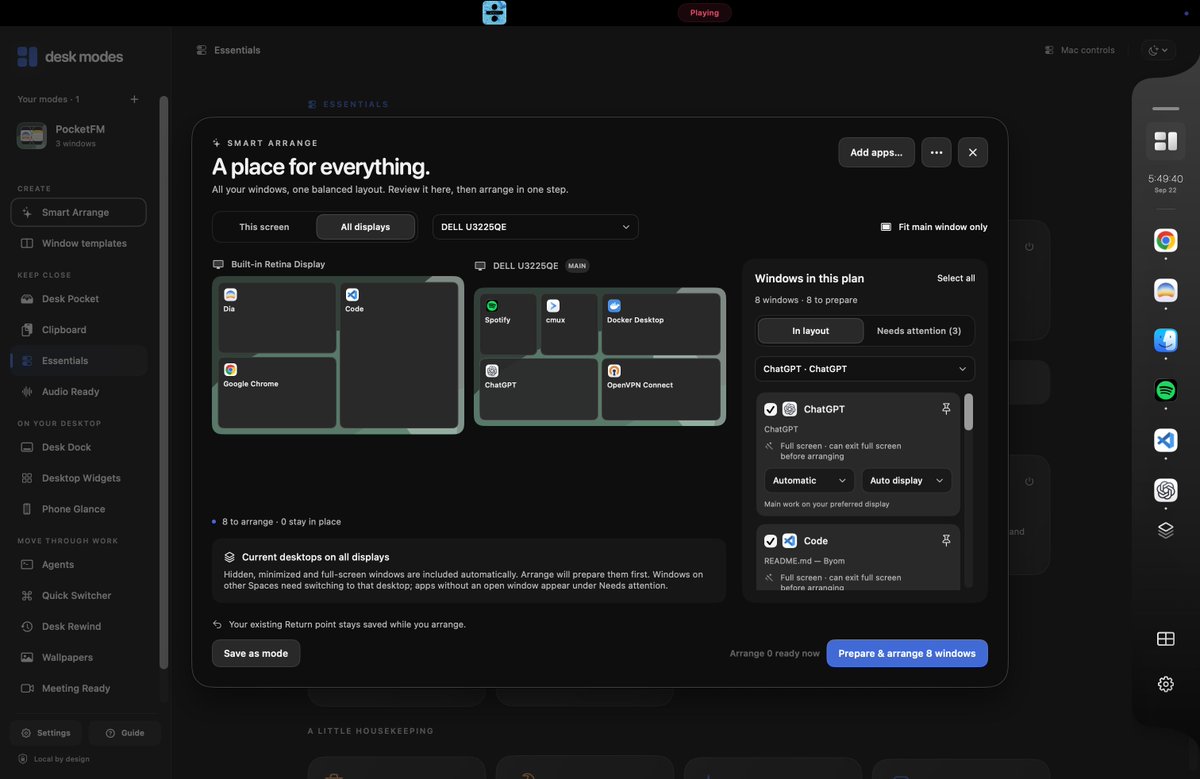Select the All displays option

tap(365, 227)
